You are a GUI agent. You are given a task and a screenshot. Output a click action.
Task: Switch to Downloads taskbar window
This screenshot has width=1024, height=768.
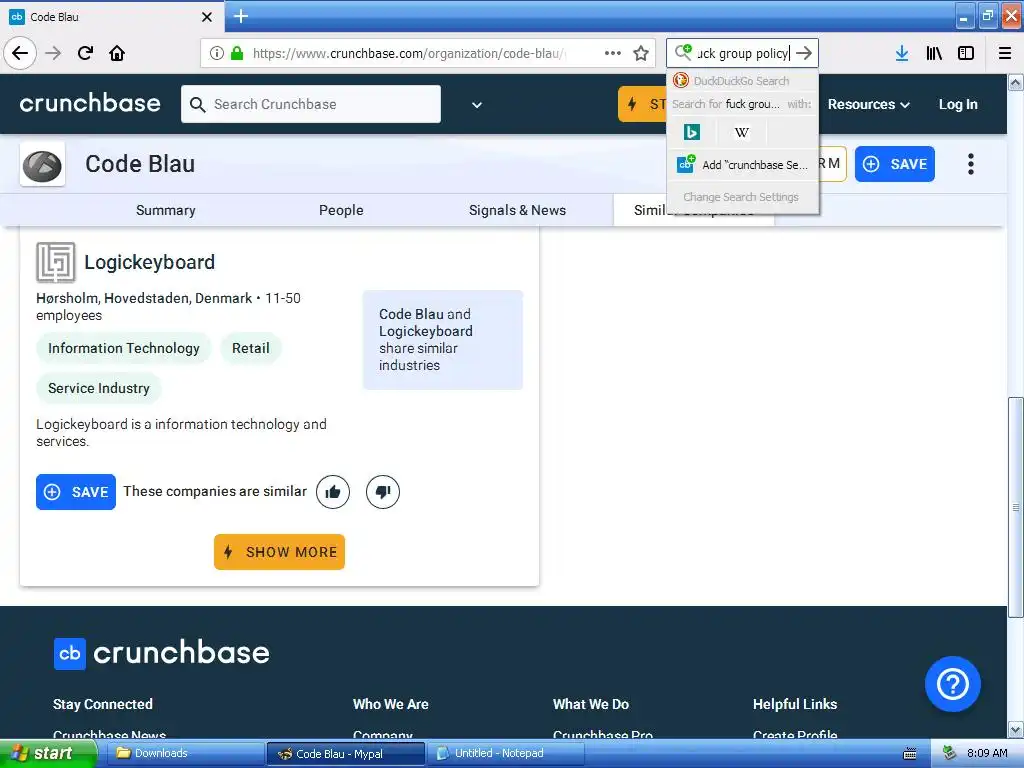point(185,754)
